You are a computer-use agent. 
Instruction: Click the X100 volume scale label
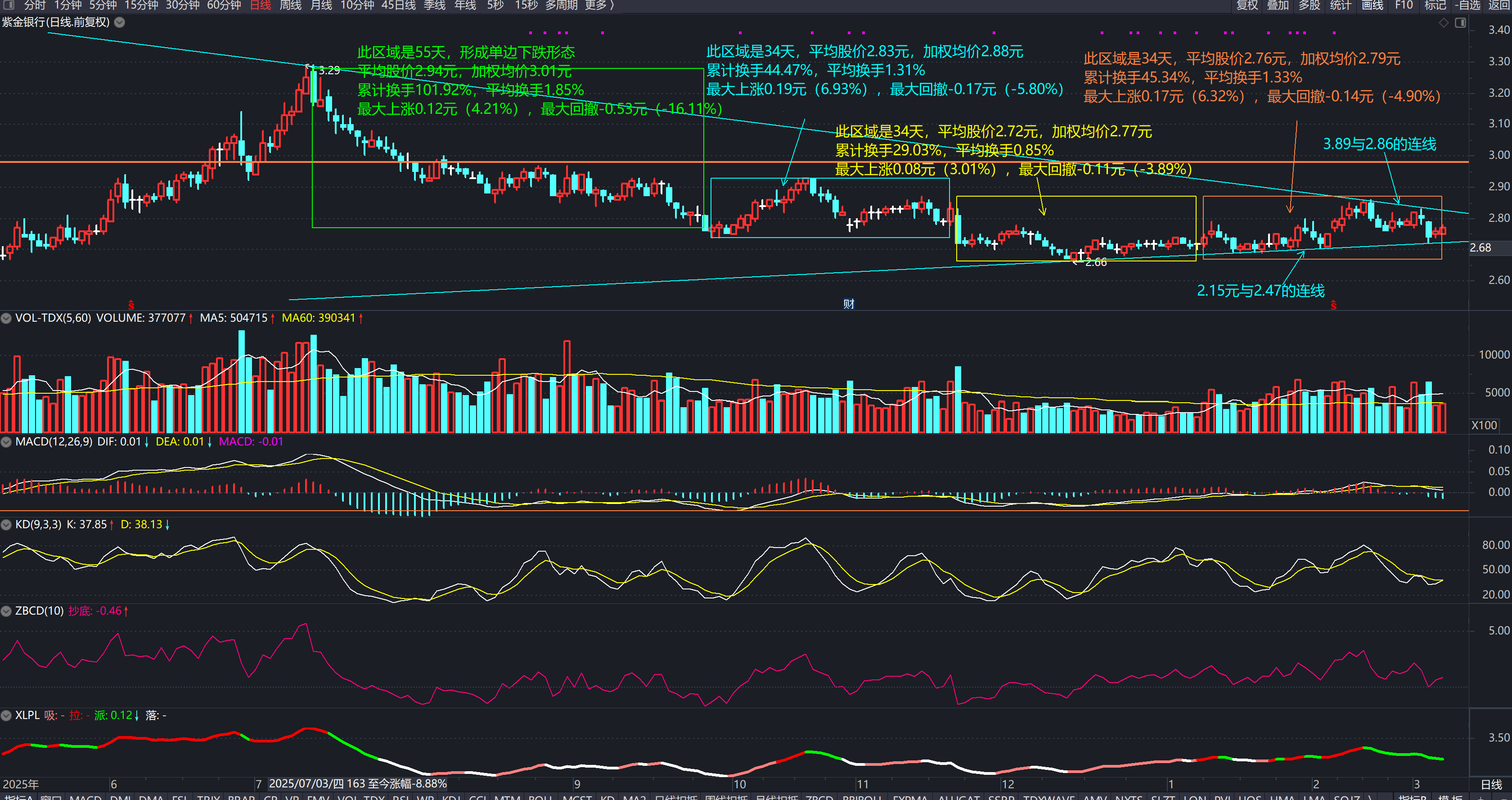pyautogui.click(x=1484, y=425)
